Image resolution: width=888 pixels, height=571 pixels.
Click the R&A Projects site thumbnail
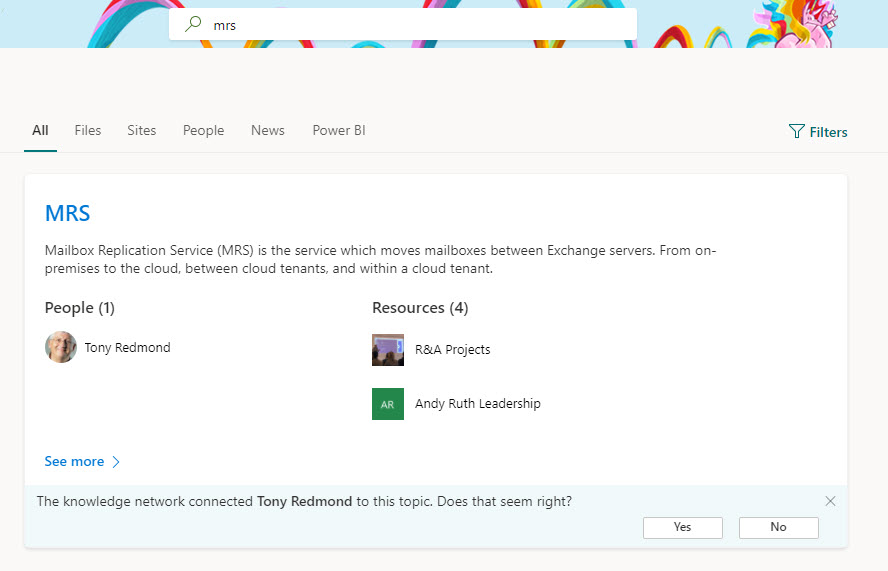pos(388,350)
